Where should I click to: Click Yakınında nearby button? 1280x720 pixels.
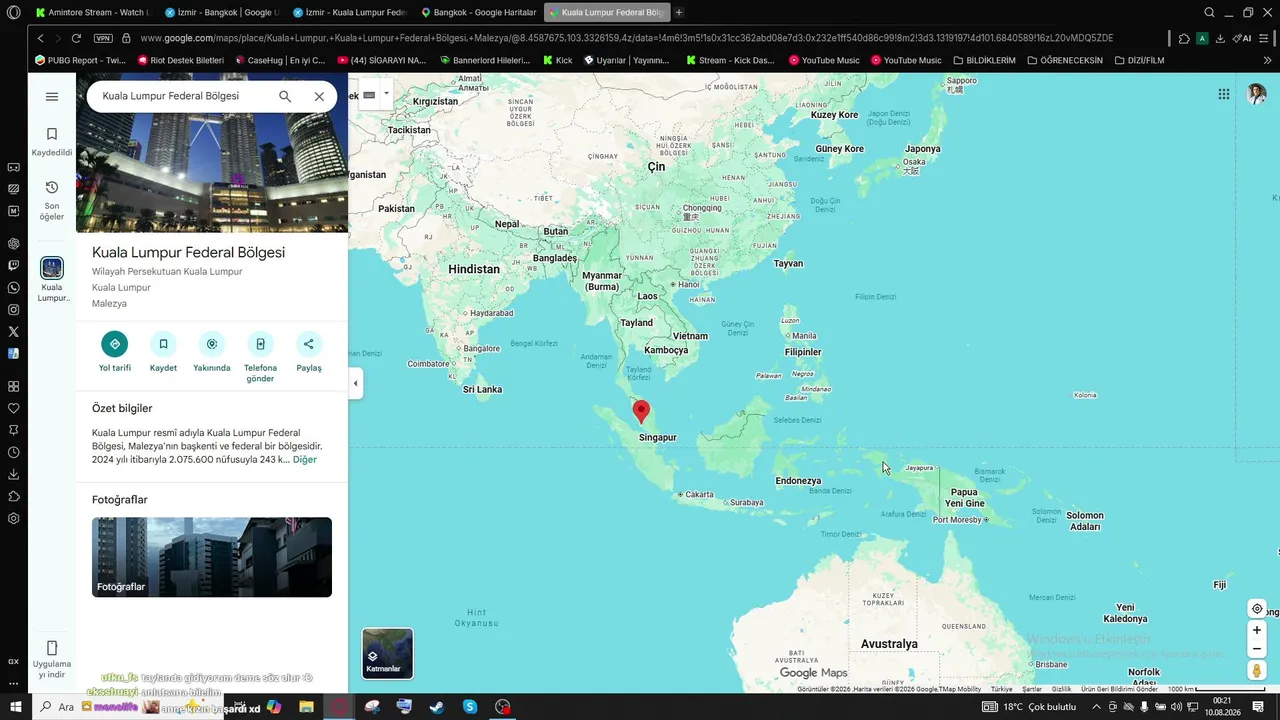(x=212, y=351)
